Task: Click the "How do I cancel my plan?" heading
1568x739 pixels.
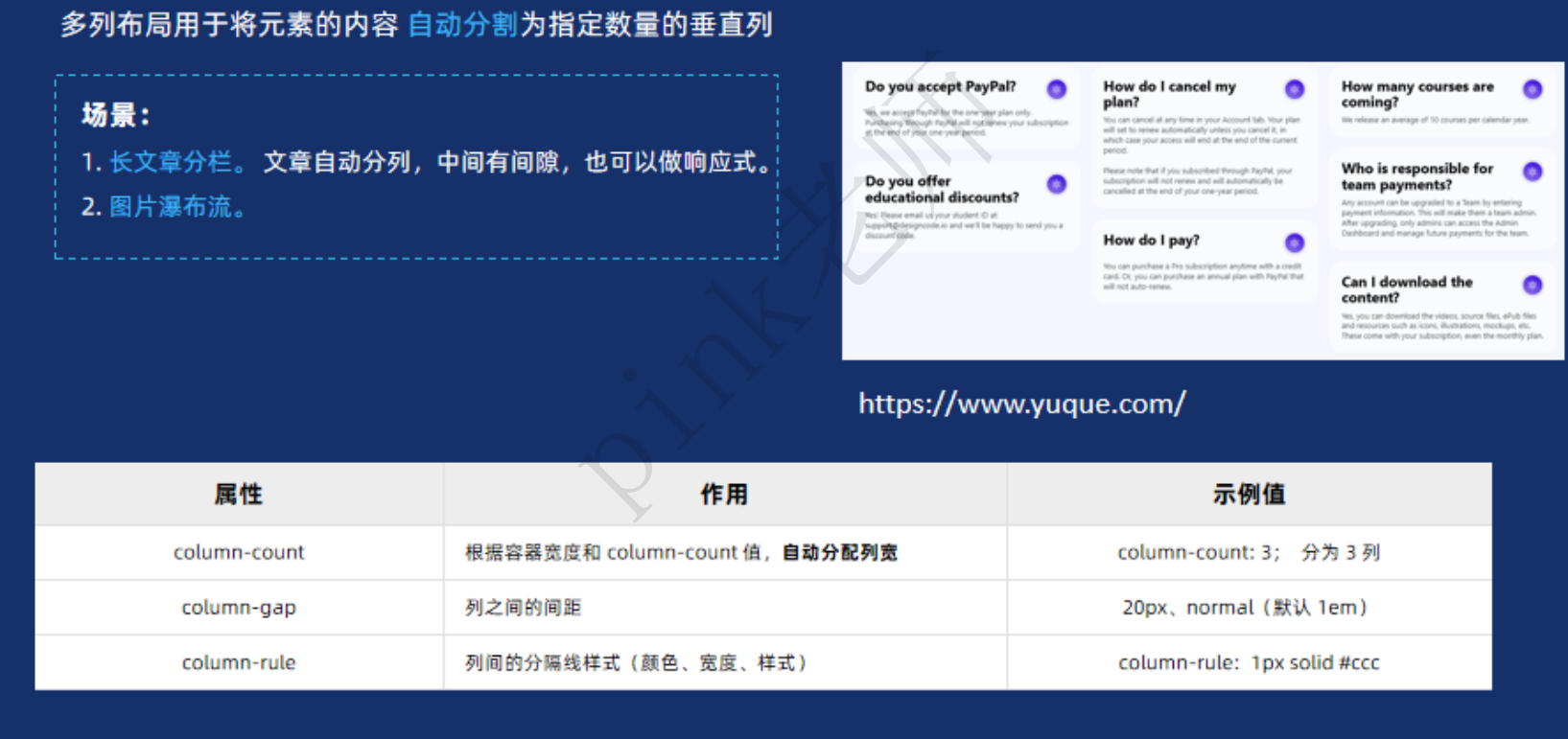Action: [x=1169, y=94]
